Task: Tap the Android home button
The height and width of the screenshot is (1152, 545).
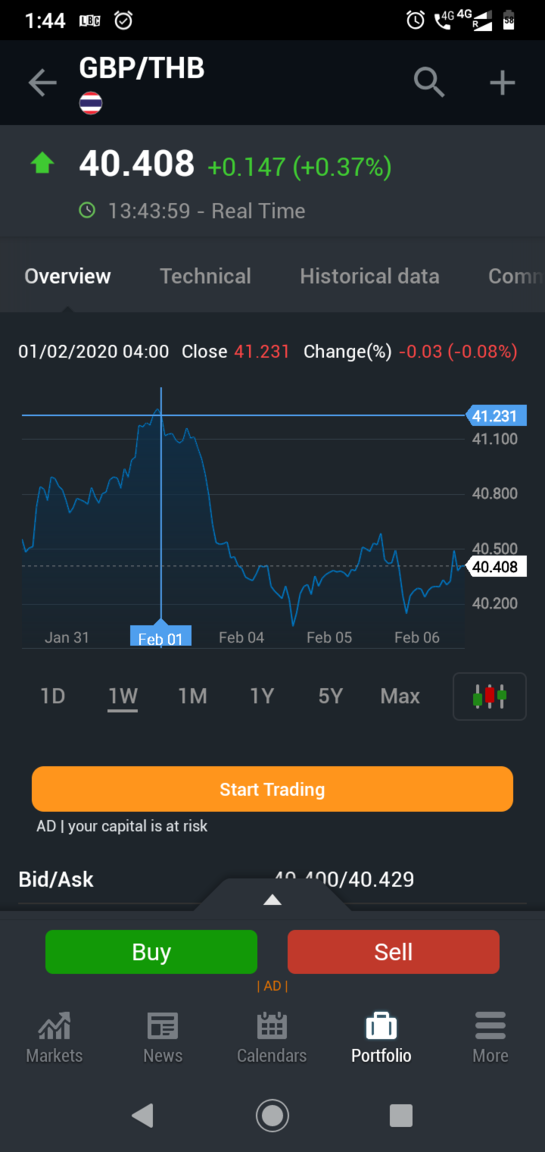Action: (x=272, y=1115)
